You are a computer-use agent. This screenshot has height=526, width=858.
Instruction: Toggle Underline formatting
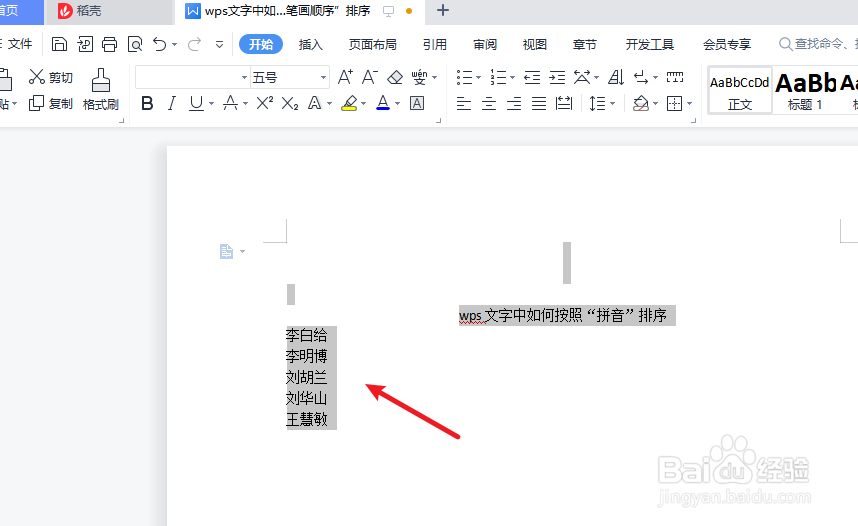196,103
